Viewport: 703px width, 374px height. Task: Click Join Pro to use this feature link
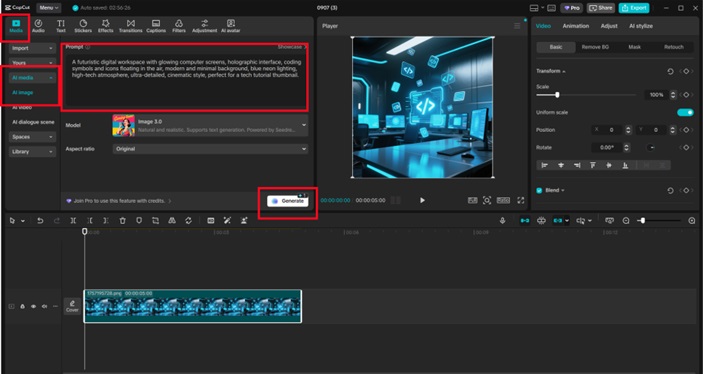tap(119, 201)
